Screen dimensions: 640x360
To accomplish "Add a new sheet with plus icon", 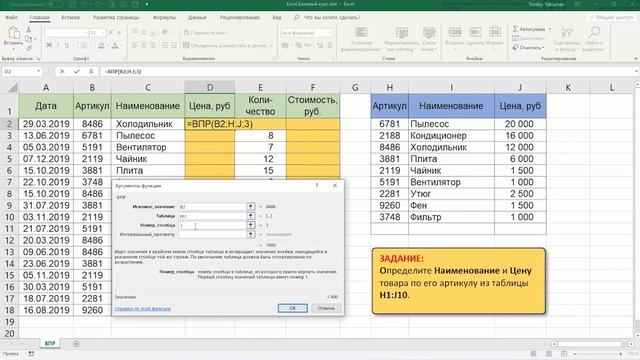I will click(x=76, y=344).
